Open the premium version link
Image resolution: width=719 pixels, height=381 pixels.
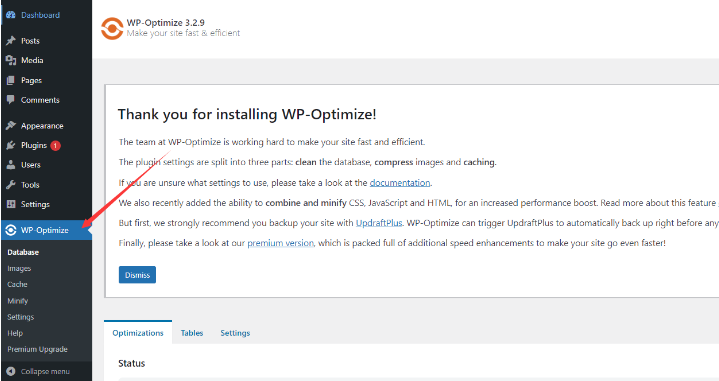(281, 243)
